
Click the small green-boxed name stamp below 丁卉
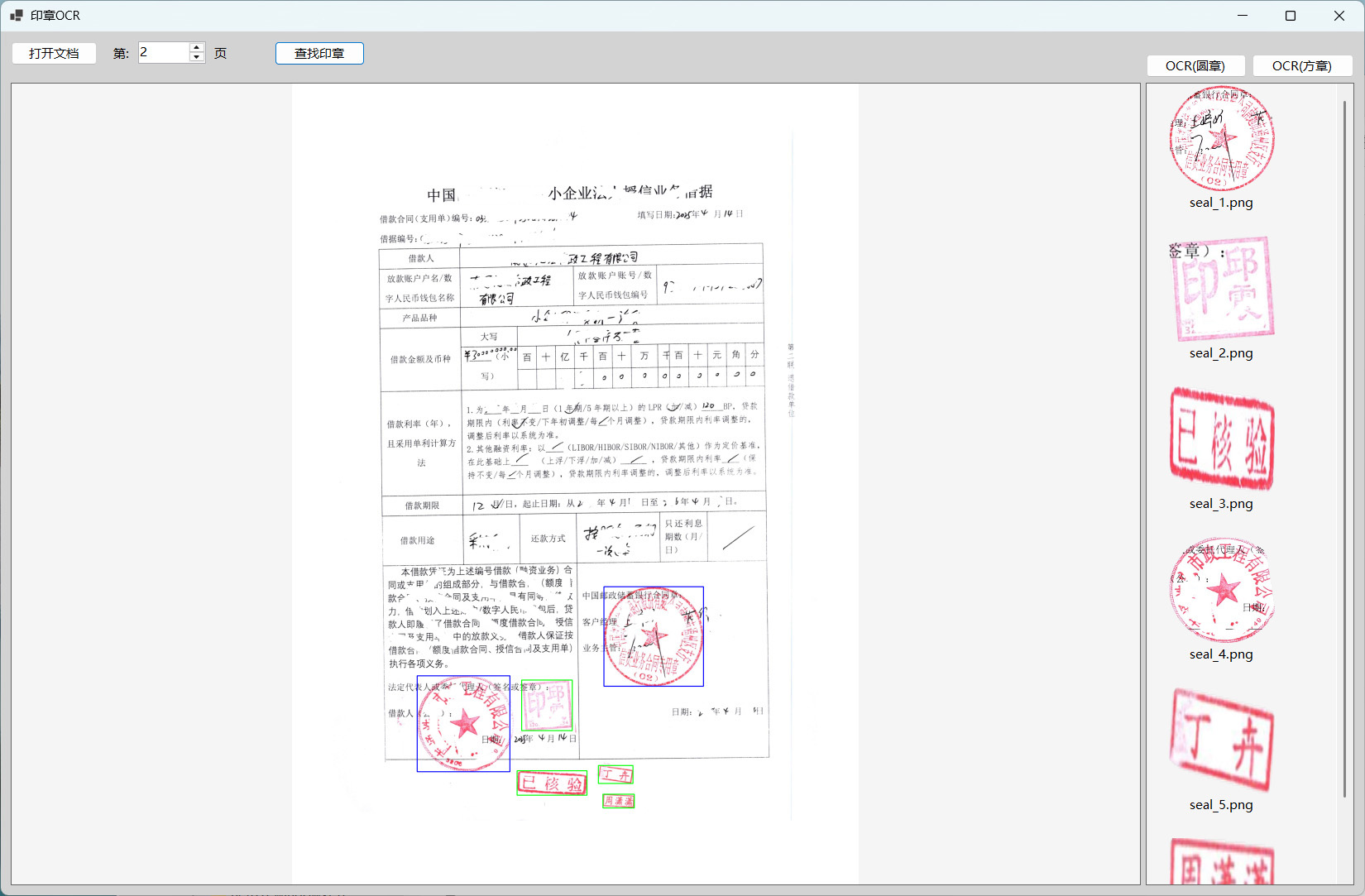pyautogui.click(x=619, y=801)
